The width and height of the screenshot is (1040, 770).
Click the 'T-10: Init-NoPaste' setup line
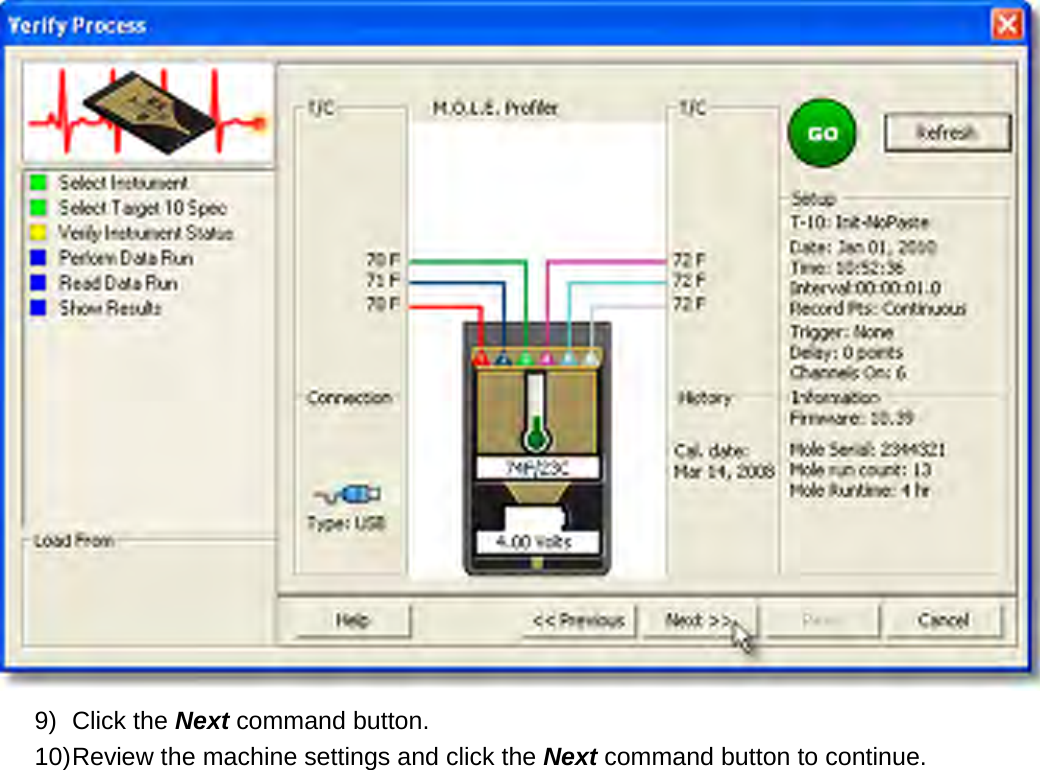[x=860, y=222]
